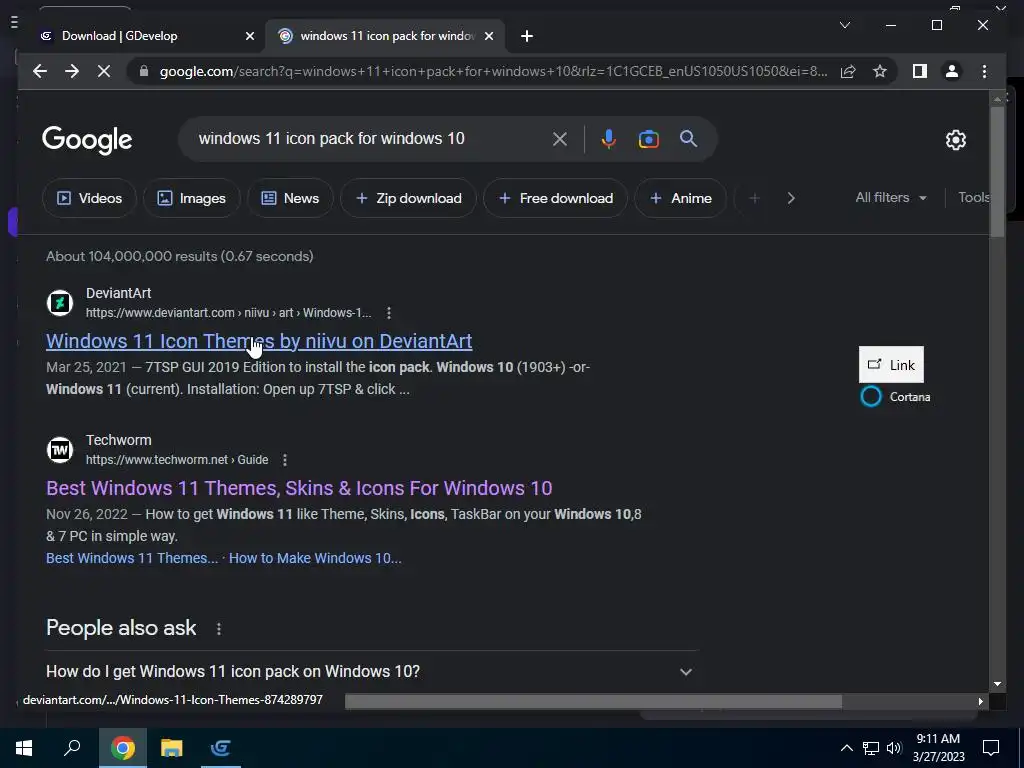
Task: Click the browser address bar URL
Action: [x=493, y=71]
